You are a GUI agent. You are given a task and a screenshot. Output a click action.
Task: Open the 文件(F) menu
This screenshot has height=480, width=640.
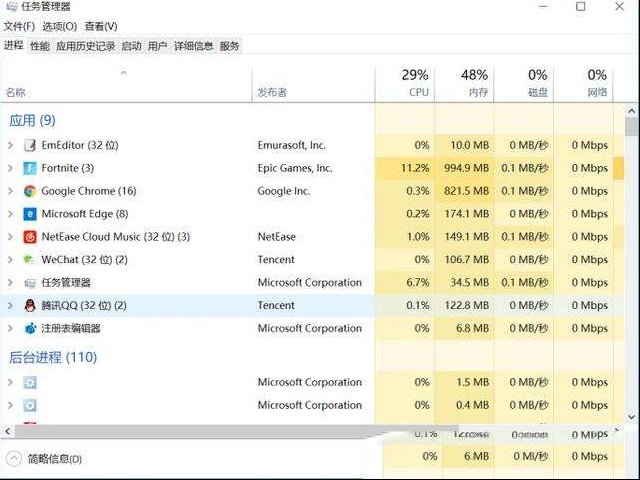pos(19,27)
